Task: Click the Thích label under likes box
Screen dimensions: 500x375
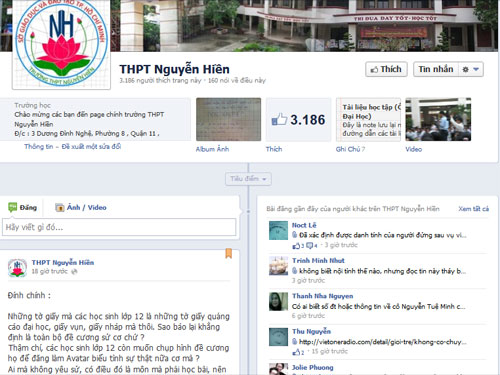Action: tap(274, 149)
